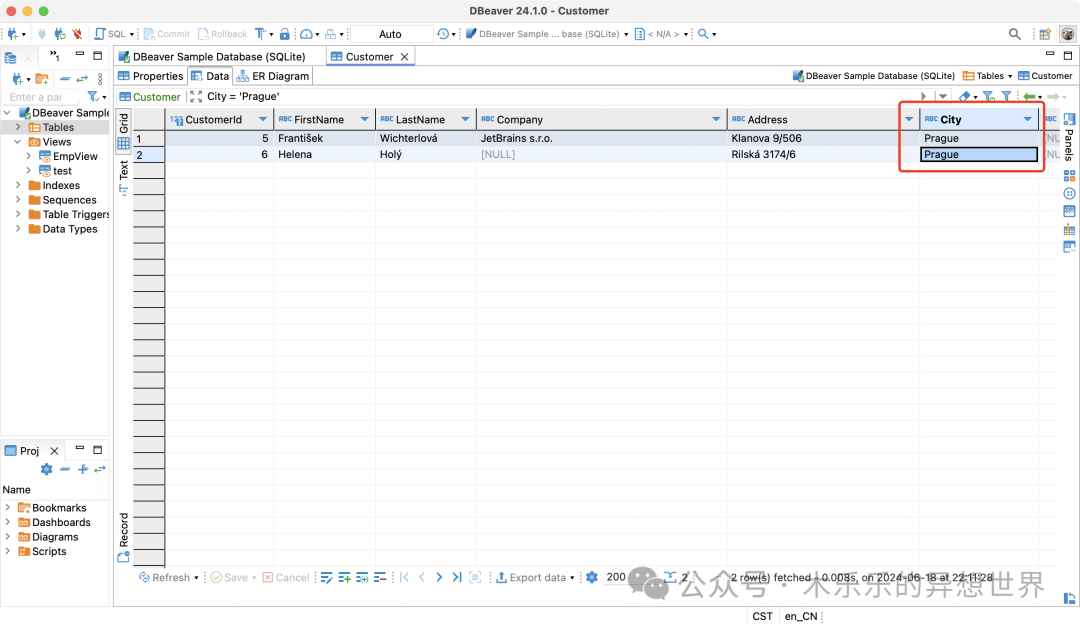Screen dimensions: 1080x628
Task: Expand the Indexes tree node
Action: pos(18,185)
